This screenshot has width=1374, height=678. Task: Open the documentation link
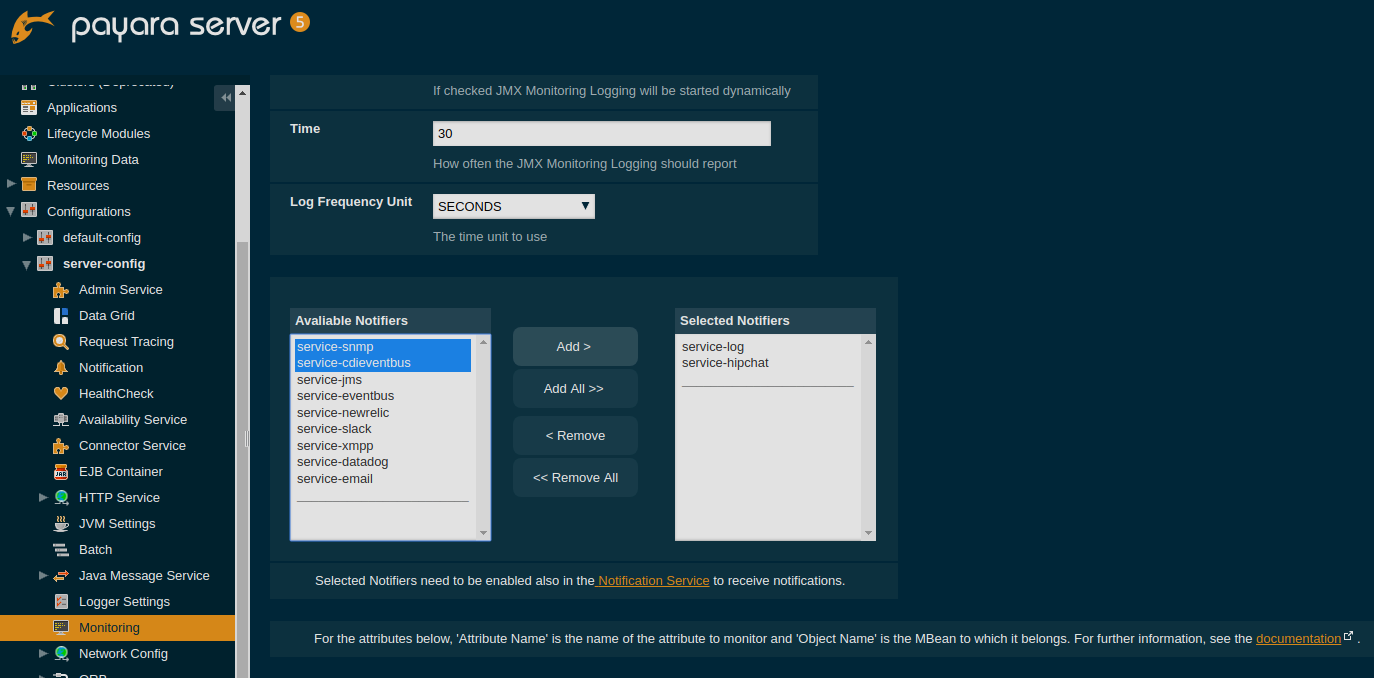[1298, 638]
